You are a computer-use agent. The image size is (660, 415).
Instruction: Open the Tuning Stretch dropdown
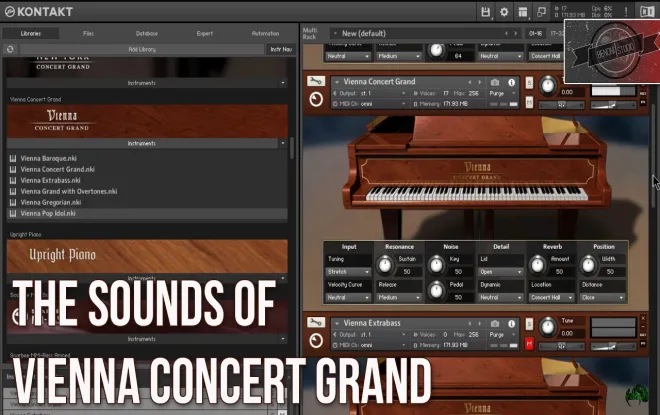point(348,272)
